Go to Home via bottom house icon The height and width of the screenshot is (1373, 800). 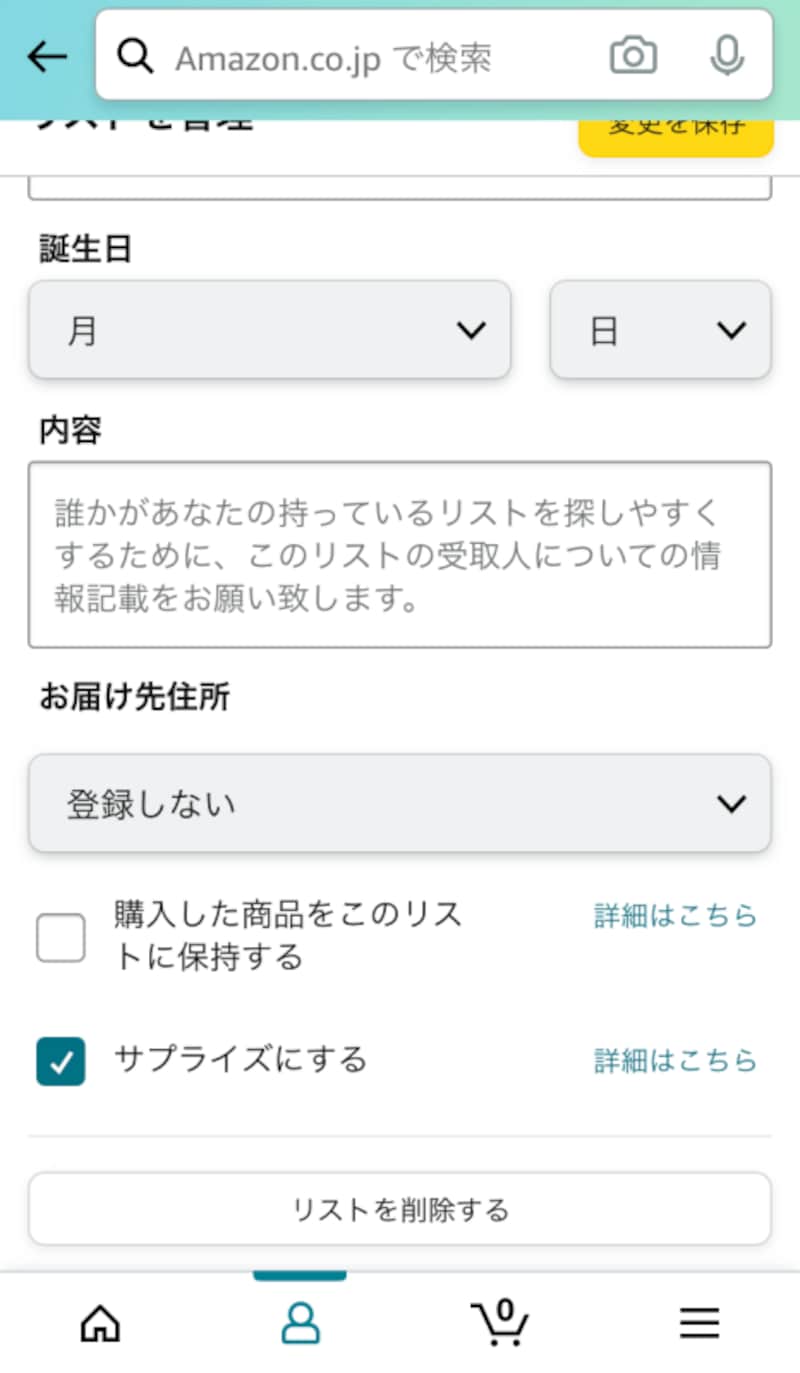coord(100,1323)
